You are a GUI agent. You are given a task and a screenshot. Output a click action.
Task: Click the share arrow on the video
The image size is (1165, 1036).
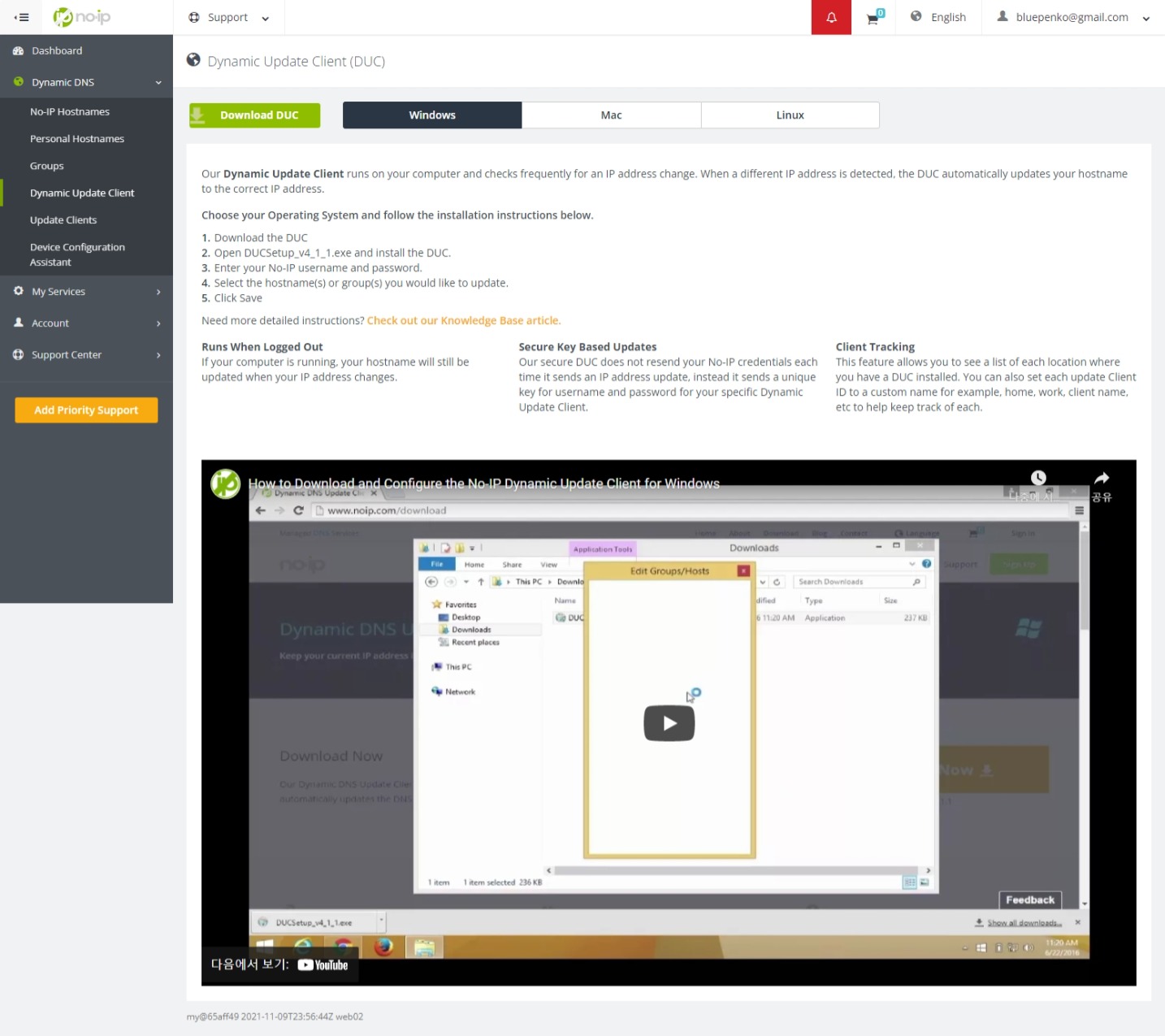coord(1102,478)
